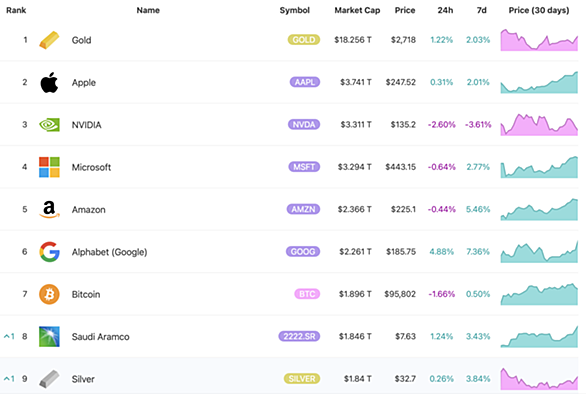Select the 2222.SR symbol badge
The width and height of the screenshot is (586, 394).
299,336
